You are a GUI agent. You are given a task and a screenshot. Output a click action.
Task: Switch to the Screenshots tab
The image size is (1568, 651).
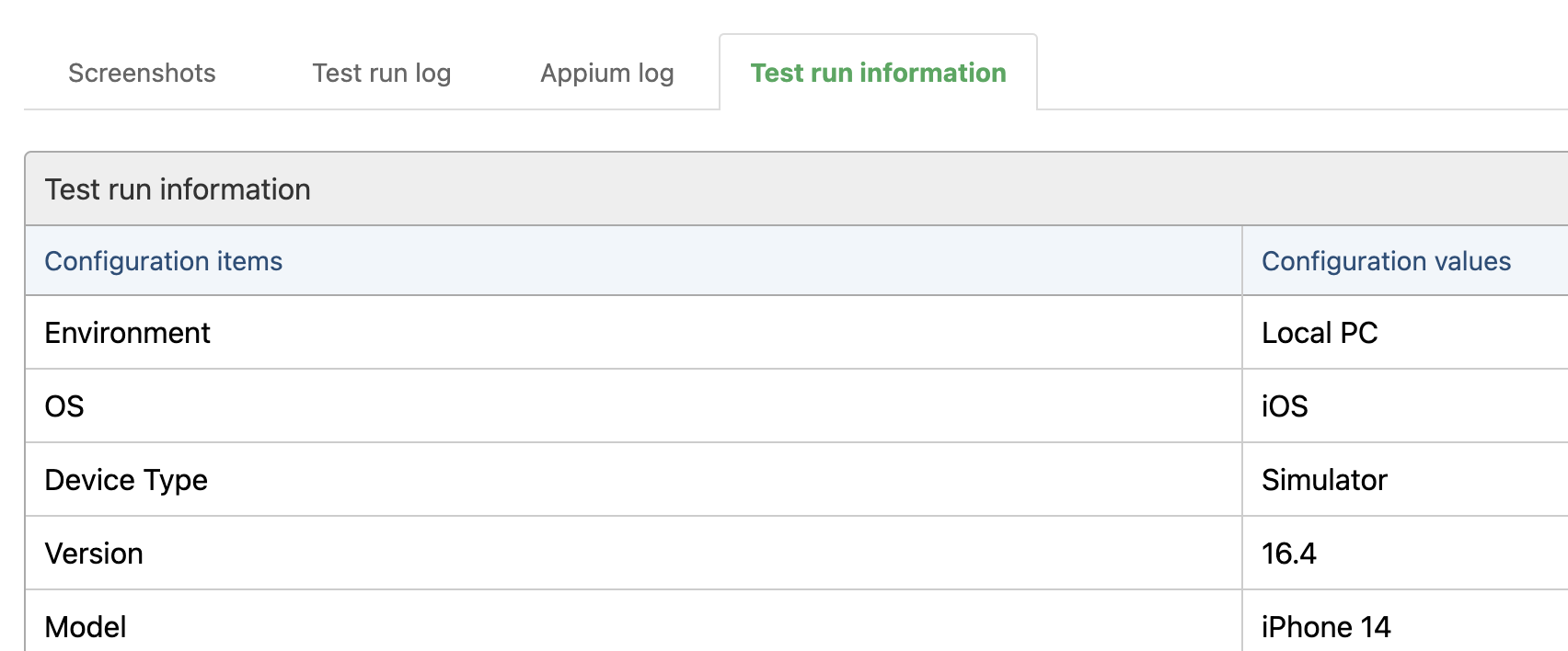coord(142,73)
